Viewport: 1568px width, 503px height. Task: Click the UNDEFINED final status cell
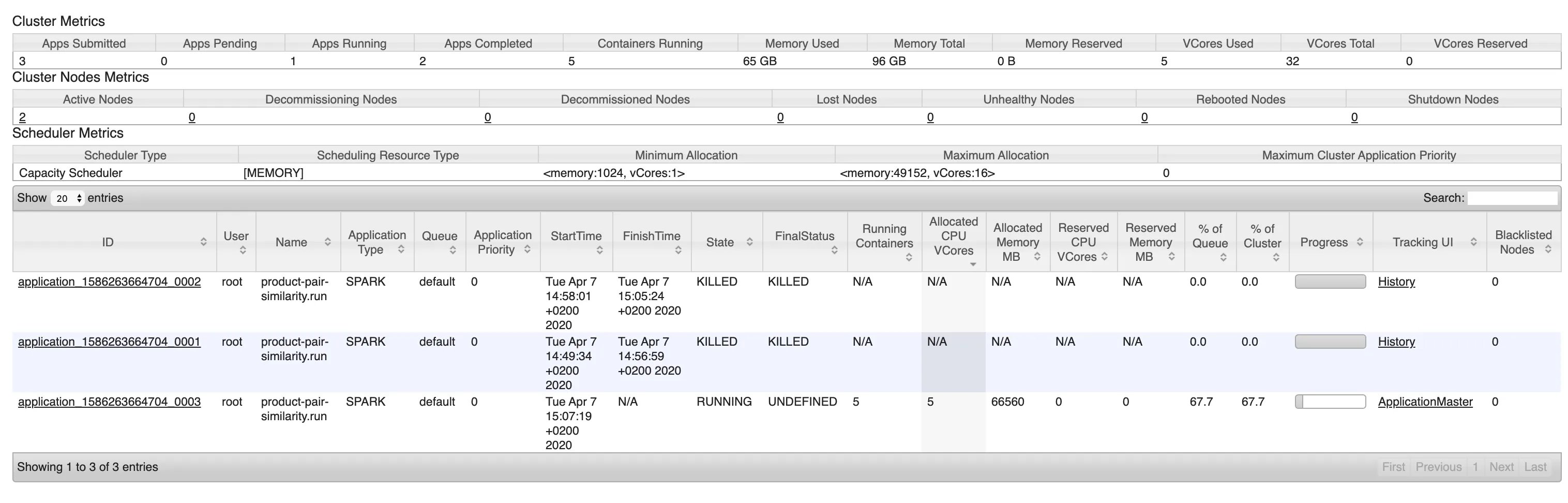point(802,402)
